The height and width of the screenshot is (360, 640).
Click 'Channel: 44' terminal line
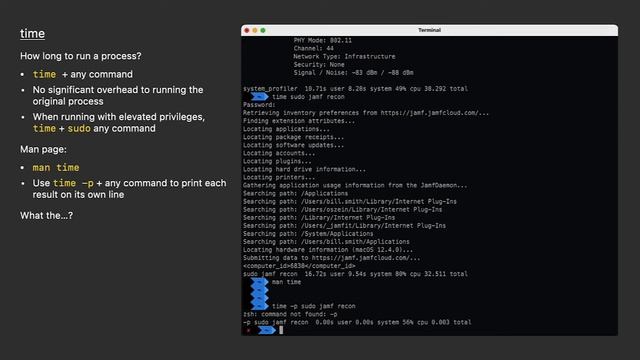313,49
